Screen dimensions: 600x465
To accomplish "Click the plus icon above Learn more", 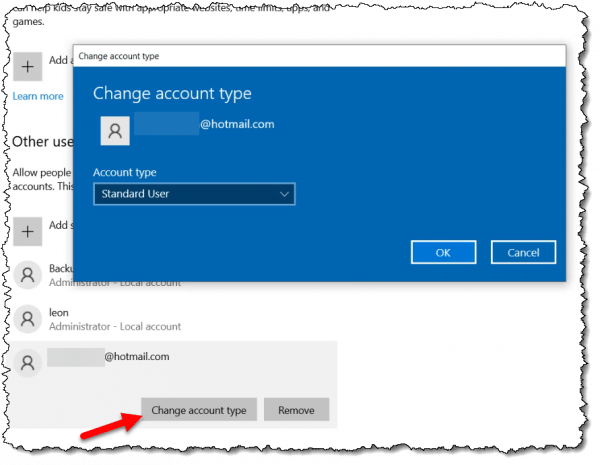I will 28,67.
